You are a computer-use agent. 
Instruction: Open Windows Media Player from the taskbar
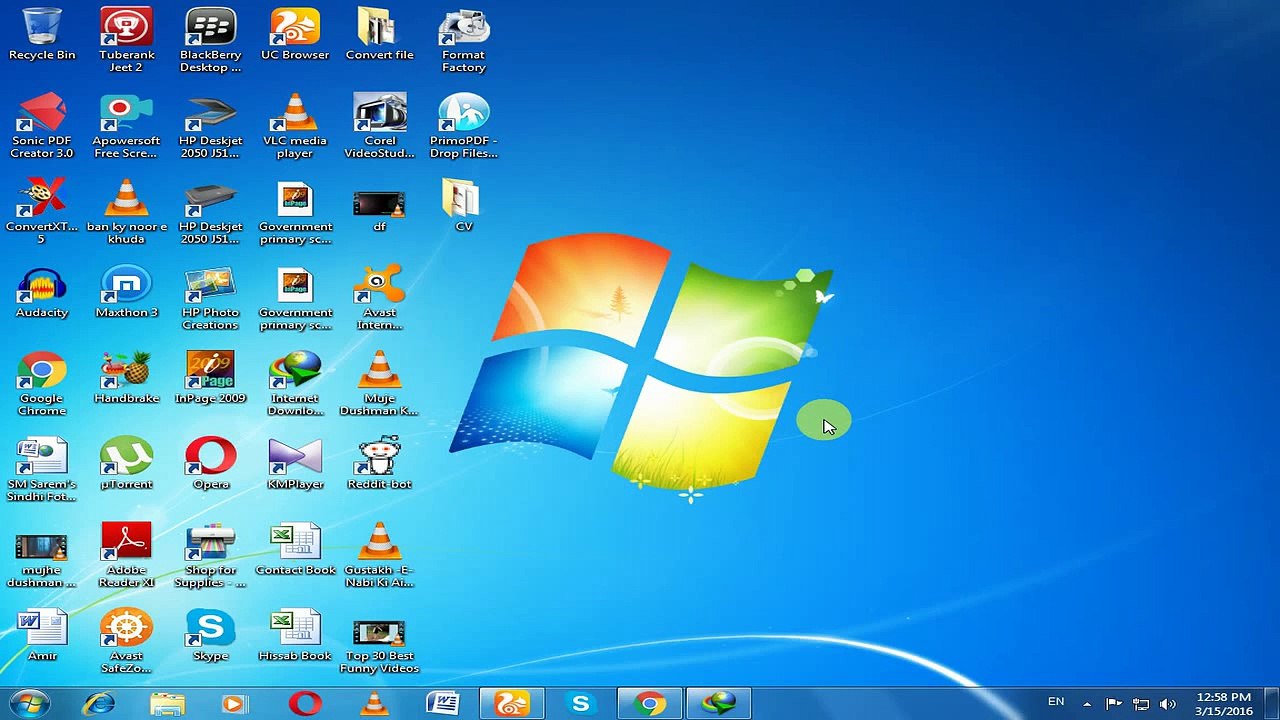point(235,704)
